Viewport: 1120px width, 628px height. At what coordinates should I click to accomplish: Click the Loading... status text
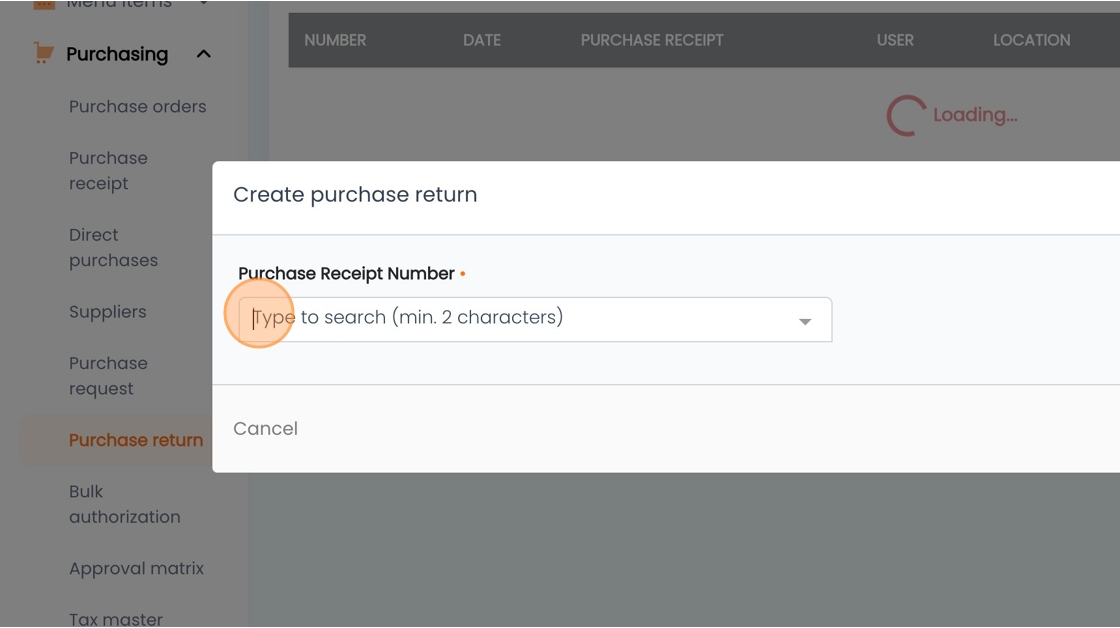point(975,115)
